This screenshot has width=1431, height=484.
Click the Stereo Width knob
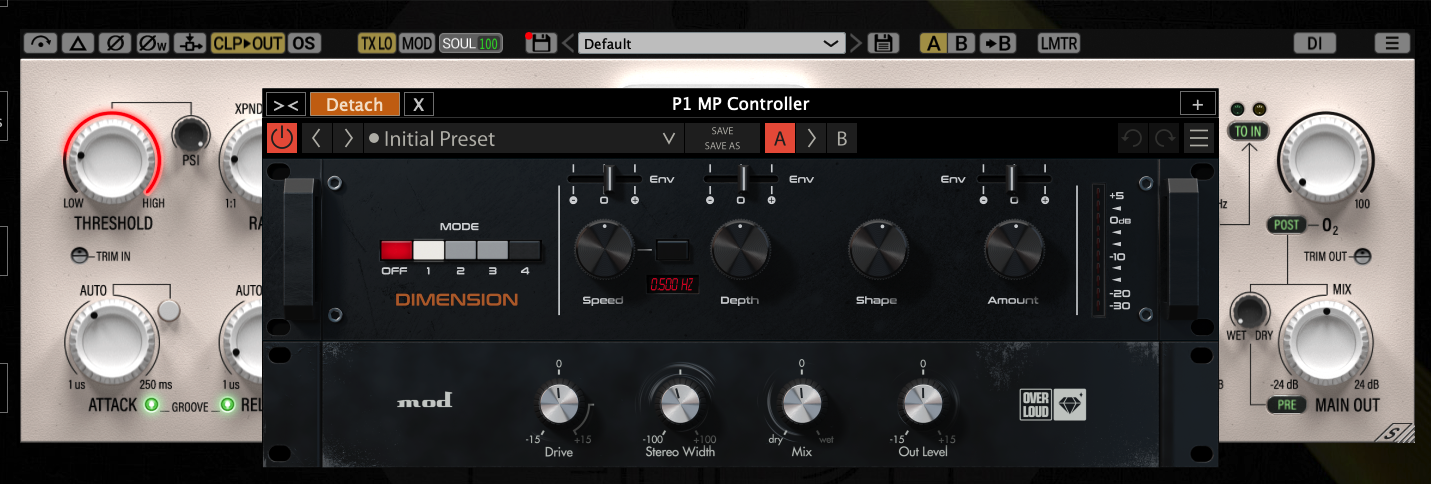tap(679, 404)
